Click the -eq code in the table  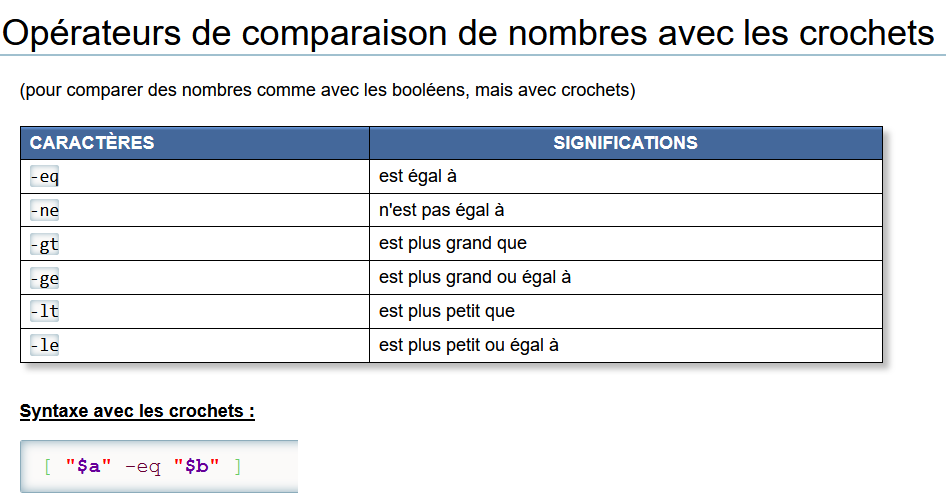(45, 177)
